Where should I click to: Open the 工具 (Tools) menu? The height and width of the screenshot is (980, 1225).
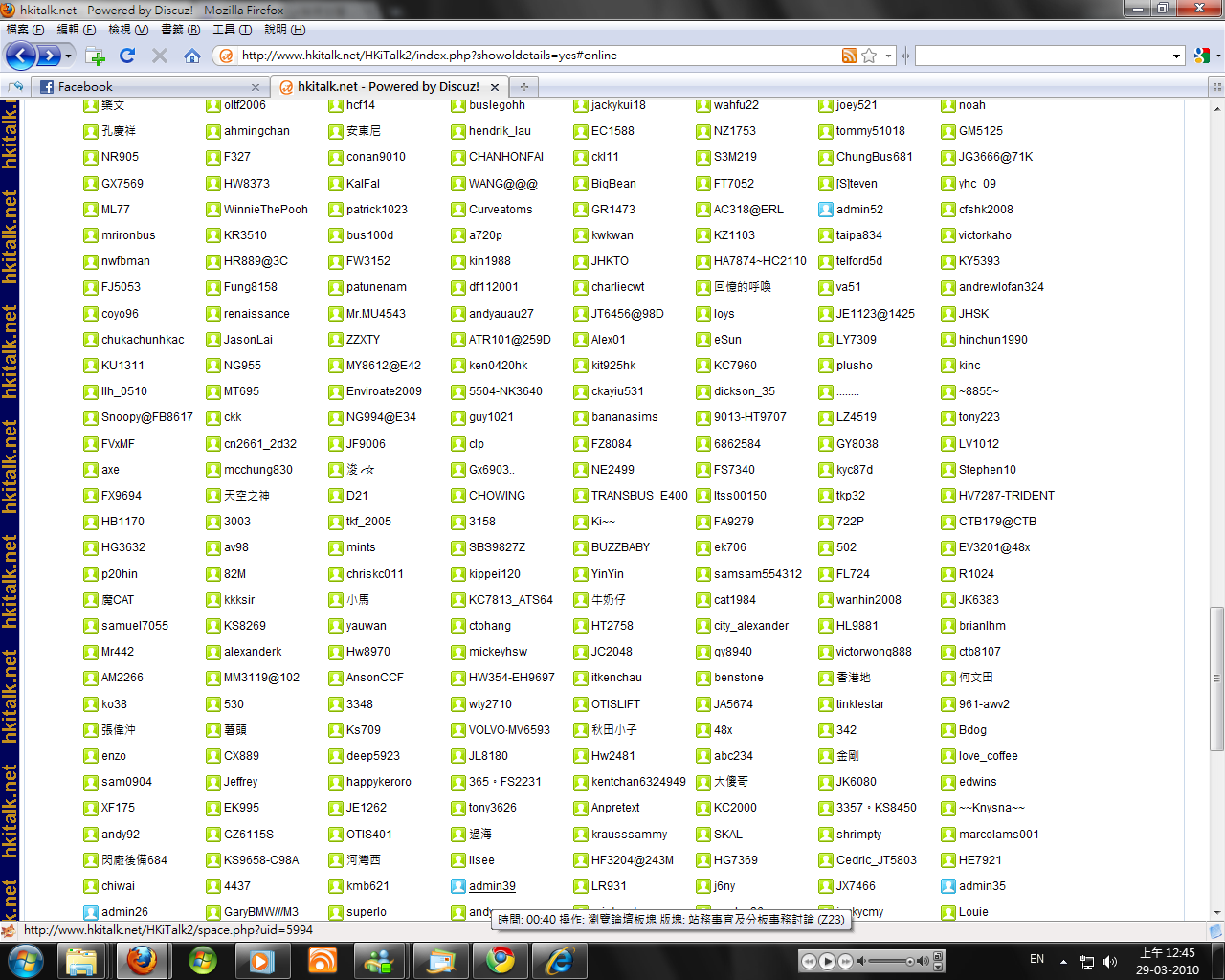[x=233, y=30]
